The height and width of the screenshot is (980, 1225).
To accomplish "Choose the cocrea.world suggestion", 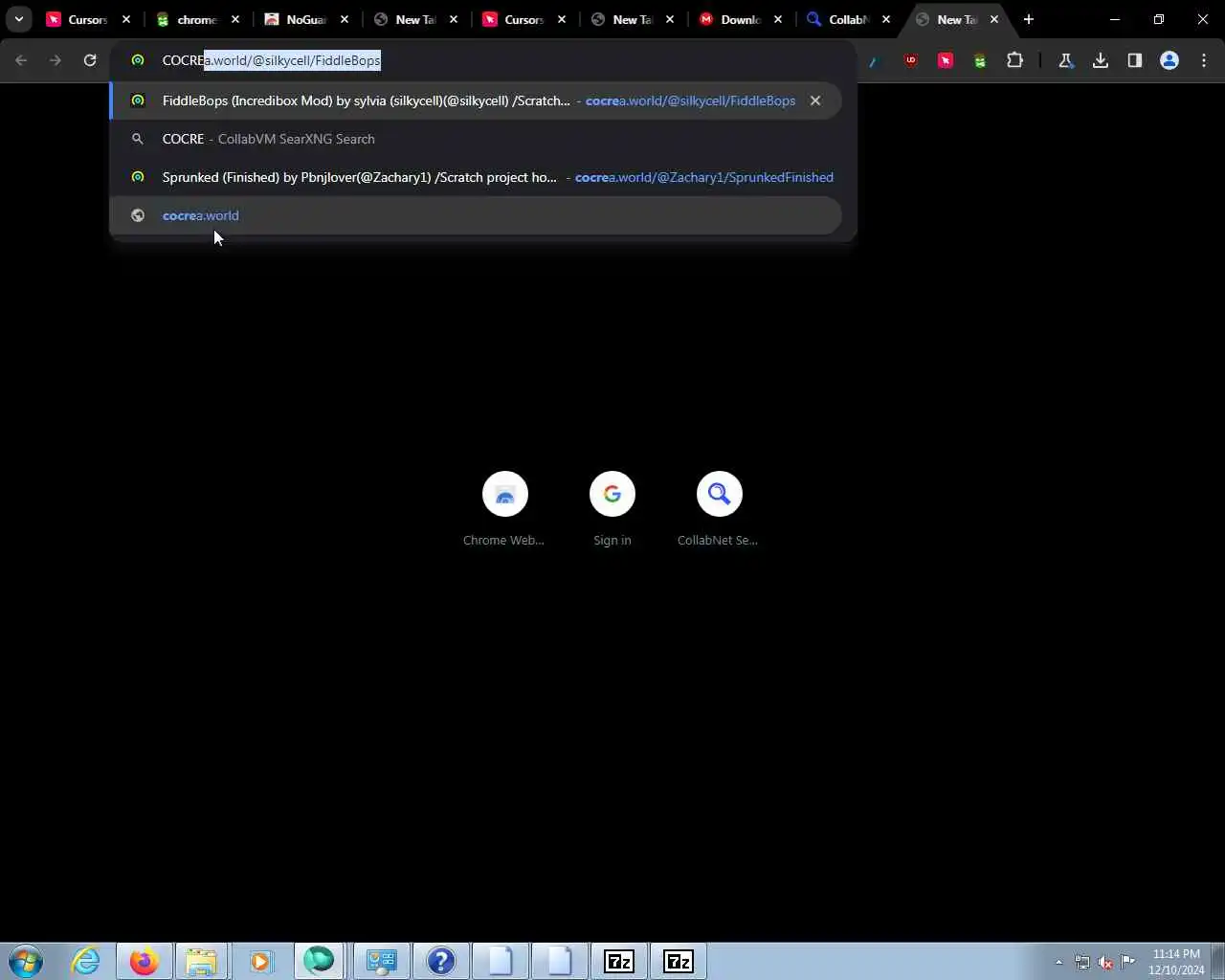I will tap(476, 215).
